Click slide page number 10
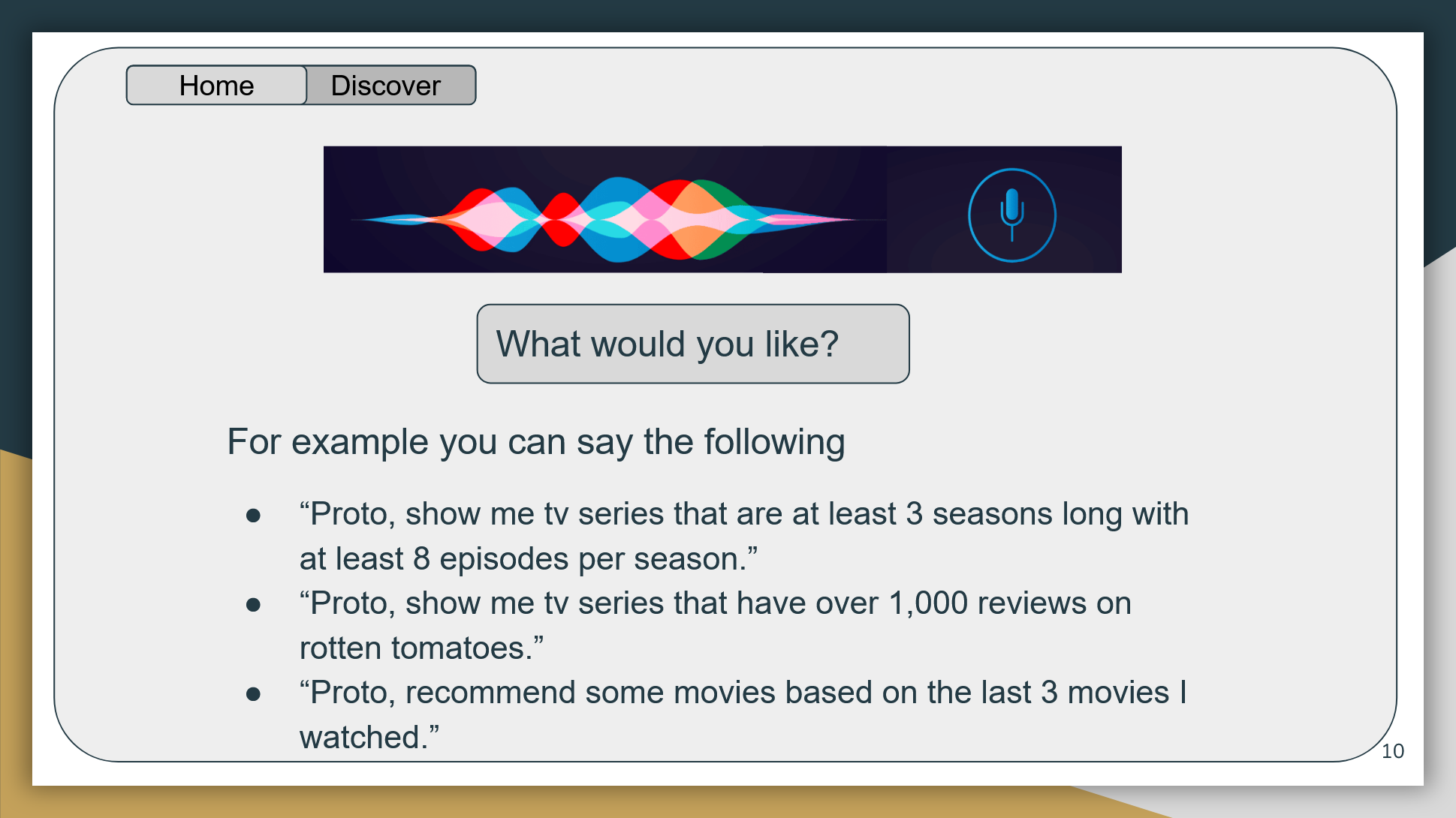The height and width of the screenshot is (818, 1456). [1392, 751]
